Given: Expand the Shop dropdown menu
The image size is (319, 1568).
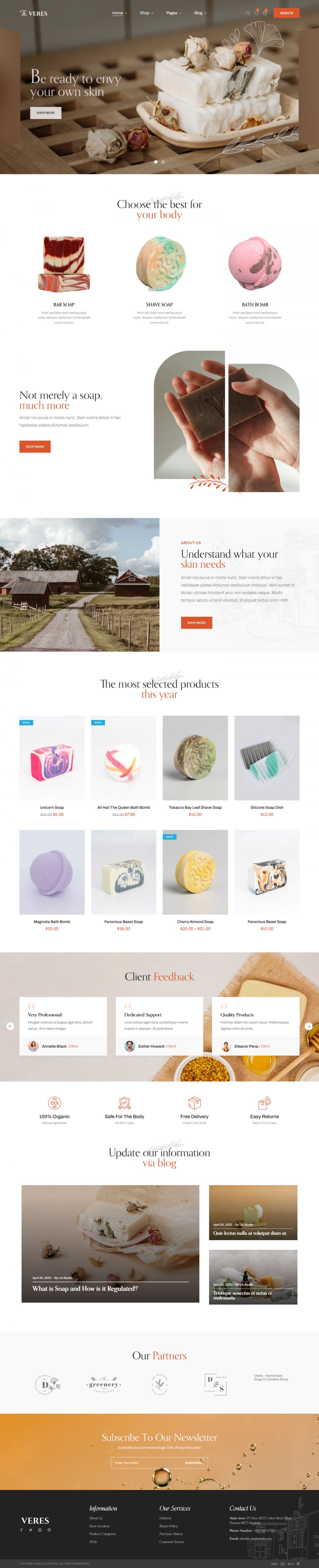Looking at the screenshot, I should [x=147, y=13].
